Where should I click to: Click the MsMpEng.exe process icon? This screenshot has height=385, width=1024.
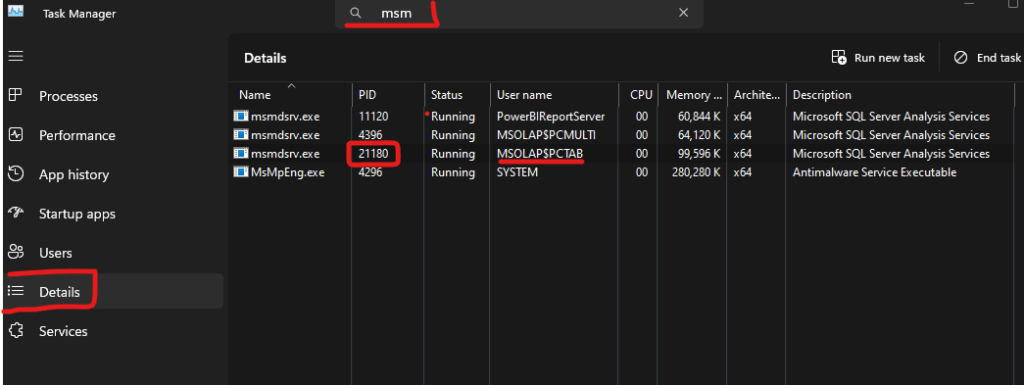(x=241, y=173)
